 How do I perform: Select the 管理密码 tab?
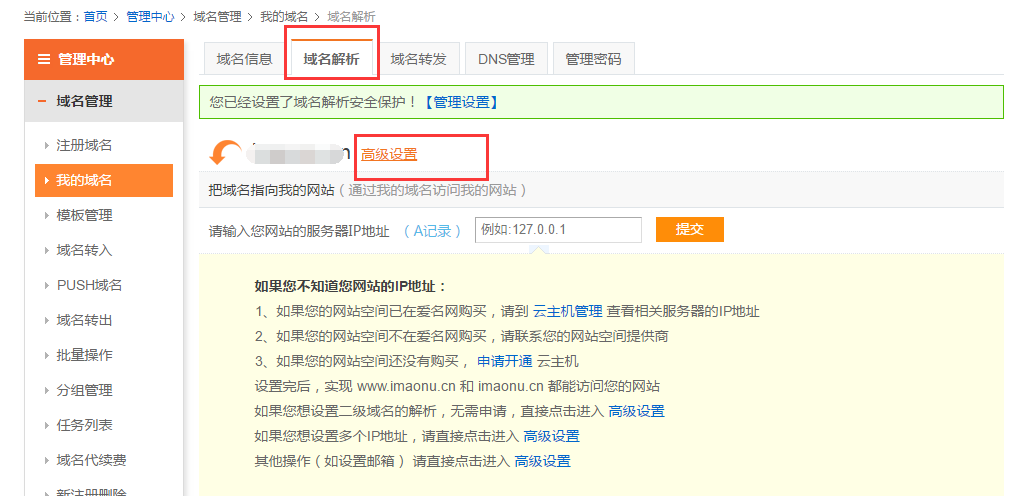(x=593, y=59)
